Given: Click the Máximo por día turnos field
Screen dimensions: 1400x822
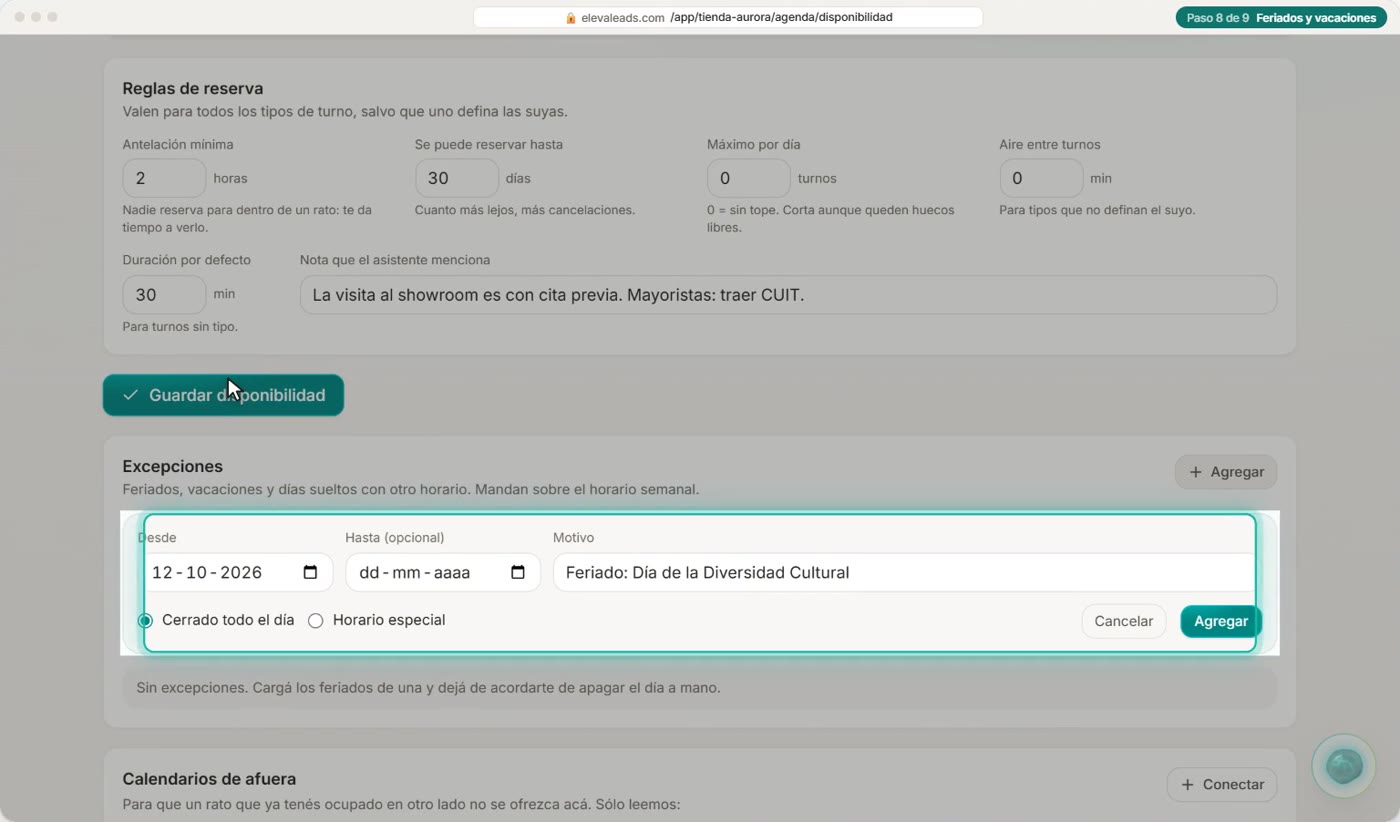Looking at the screenshot, I should coord(749,178).
